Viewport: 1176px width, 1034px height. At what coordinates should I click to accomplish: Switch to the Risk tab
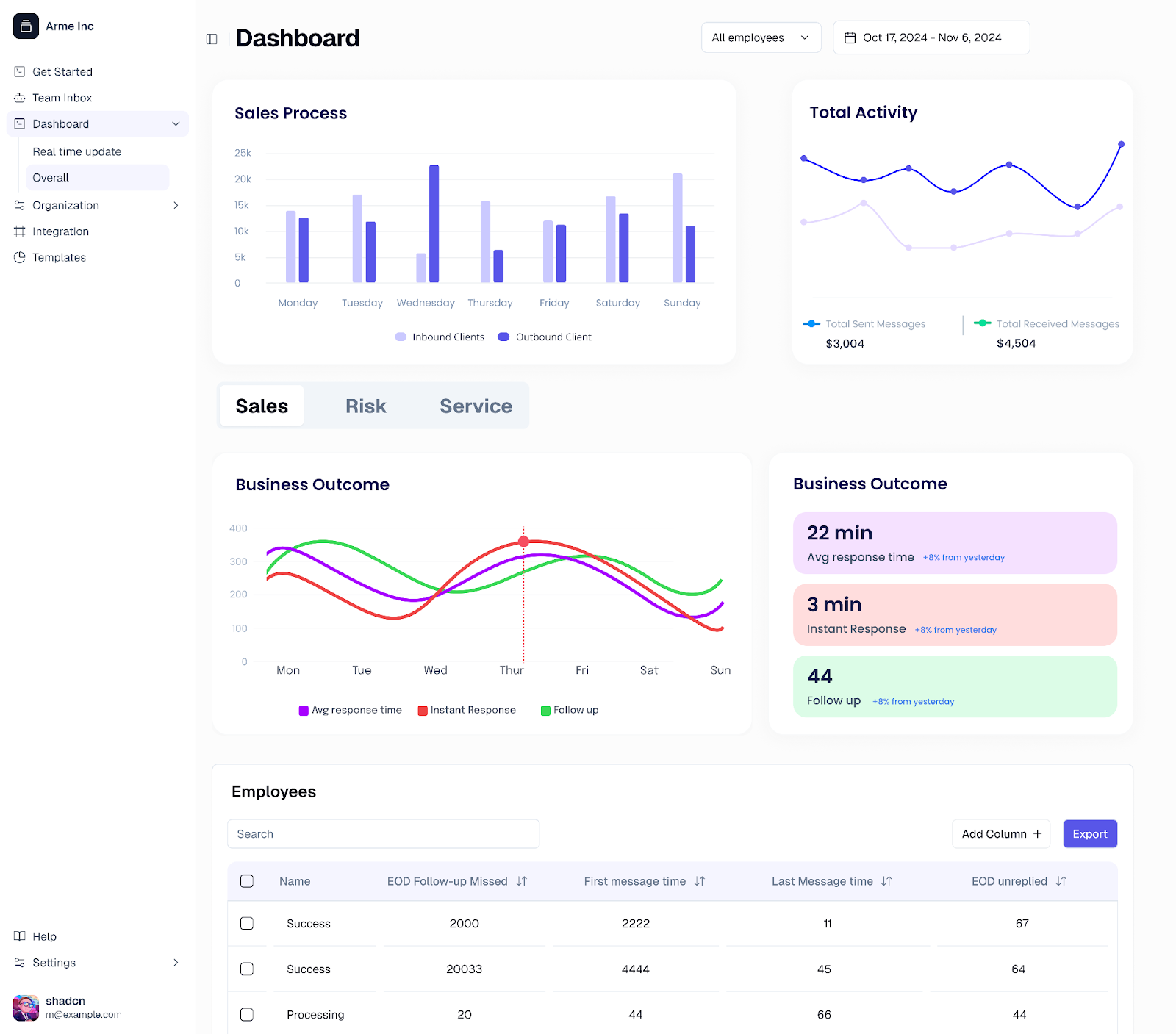(x=365, y=406)
